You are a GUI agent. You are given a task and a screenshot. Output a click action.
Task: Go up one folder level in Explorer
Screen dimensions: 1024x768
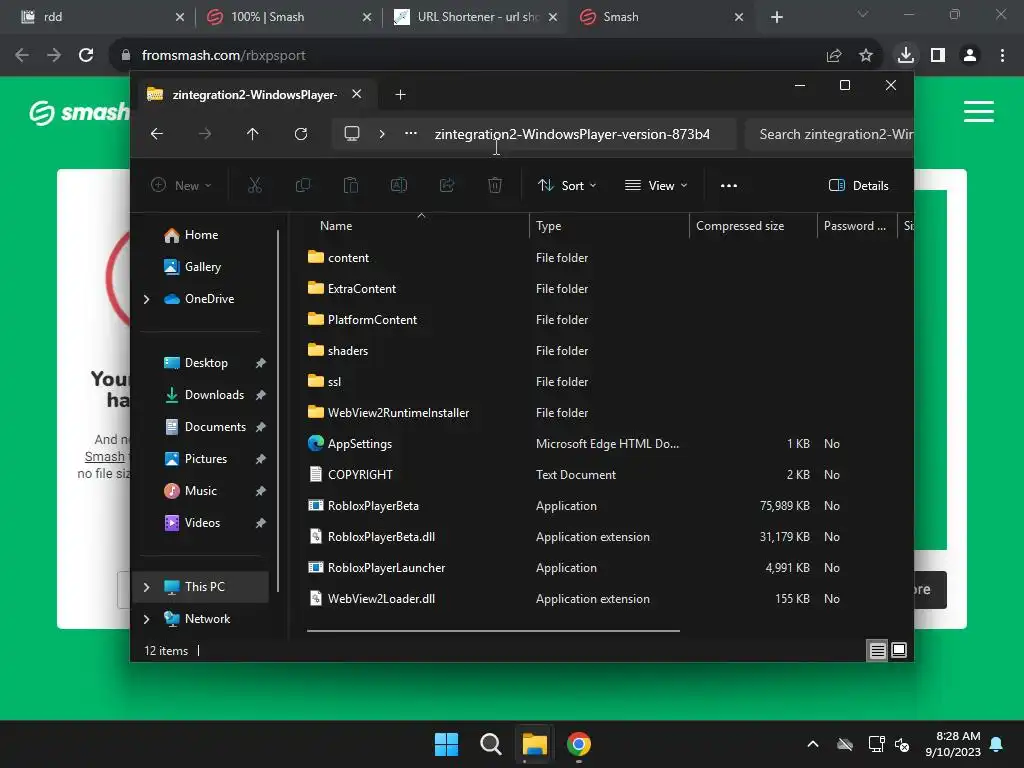point(253,134)
